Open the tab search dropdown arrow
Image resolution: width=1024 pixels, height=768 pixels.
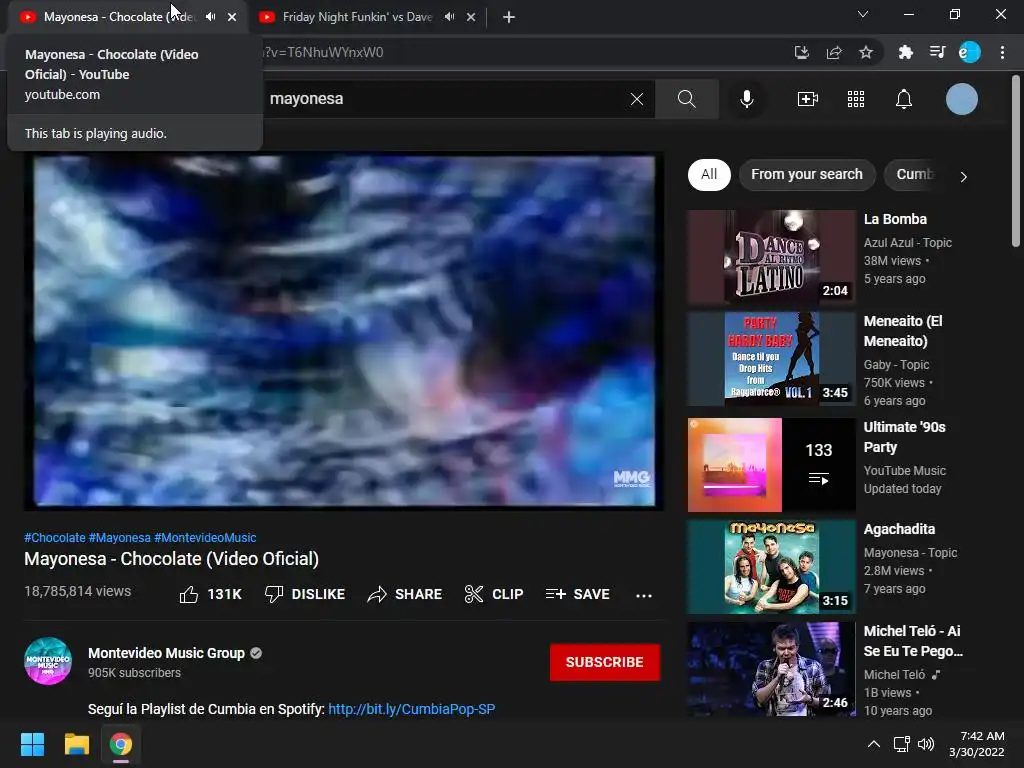click(863, 14)
